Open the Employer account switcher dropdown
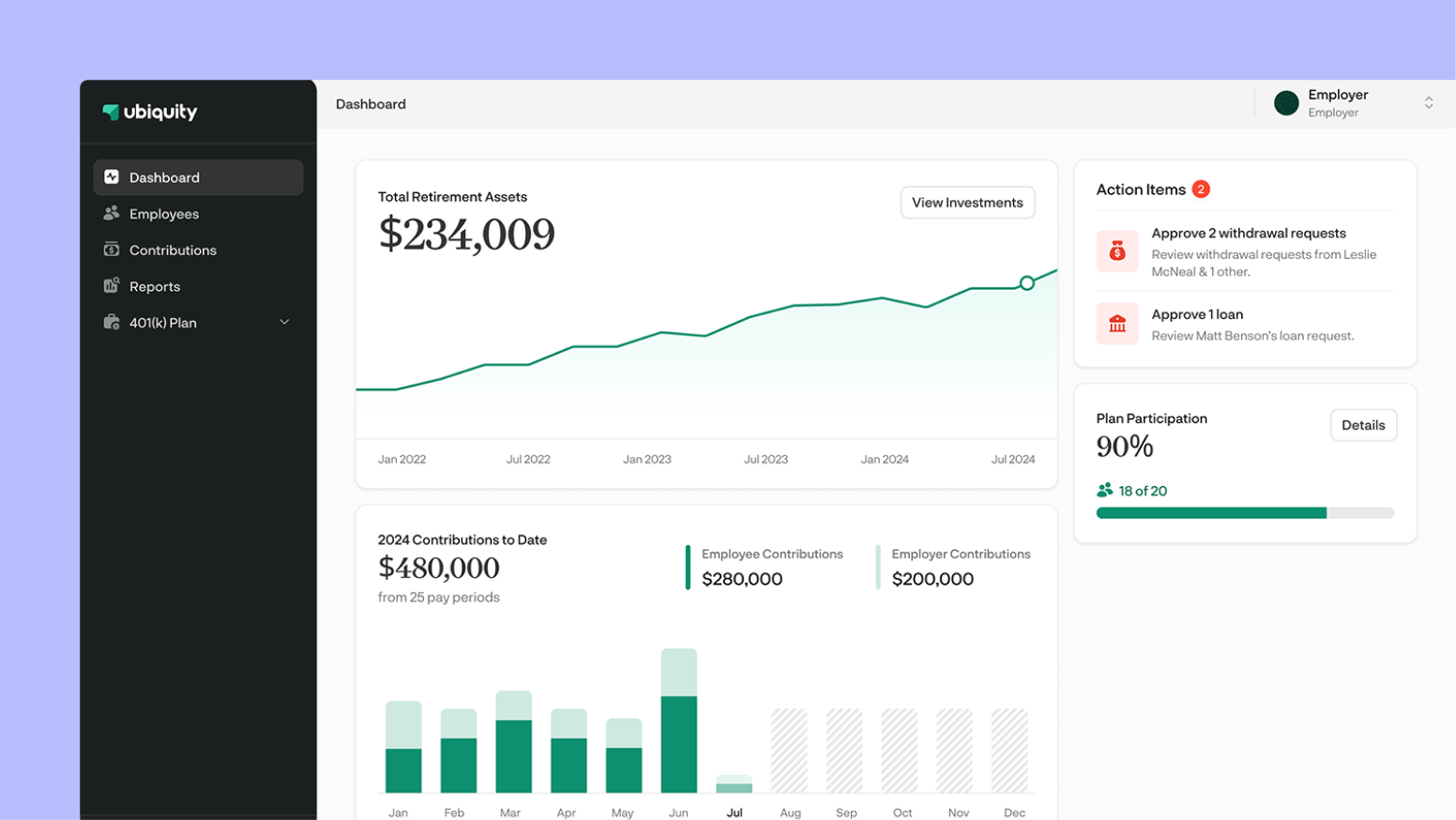1456x820 pixels. click(x=1429, y=102)
